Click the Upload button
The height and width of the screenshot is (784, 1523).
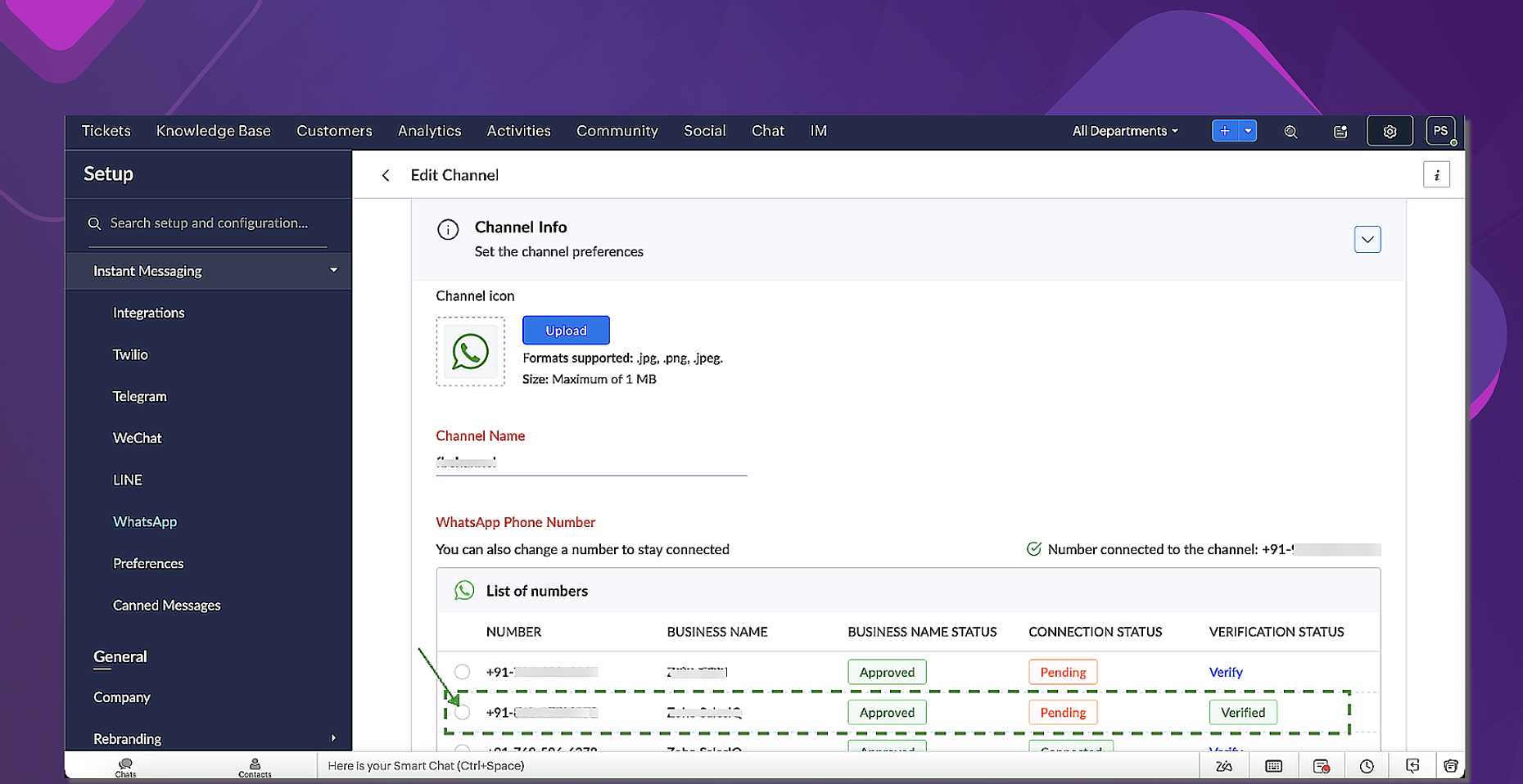point(566,331)
